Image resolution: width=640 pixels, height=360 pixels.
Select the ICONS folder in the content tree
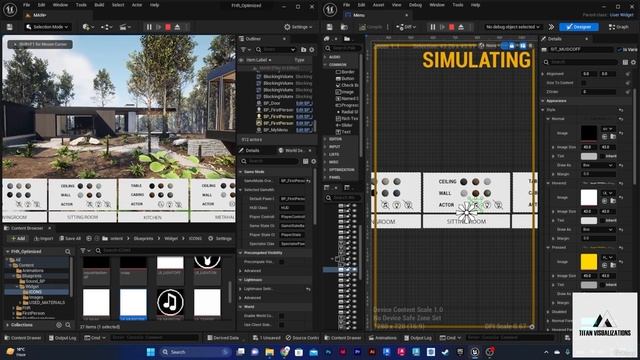(x=35, y=292)
